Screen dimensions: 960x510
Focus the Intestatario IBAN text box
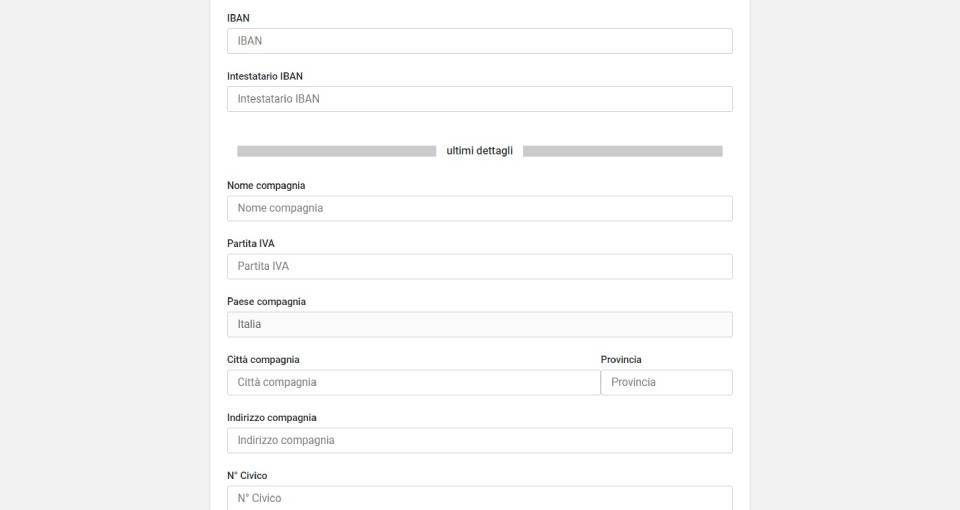[x=479, y=99]
